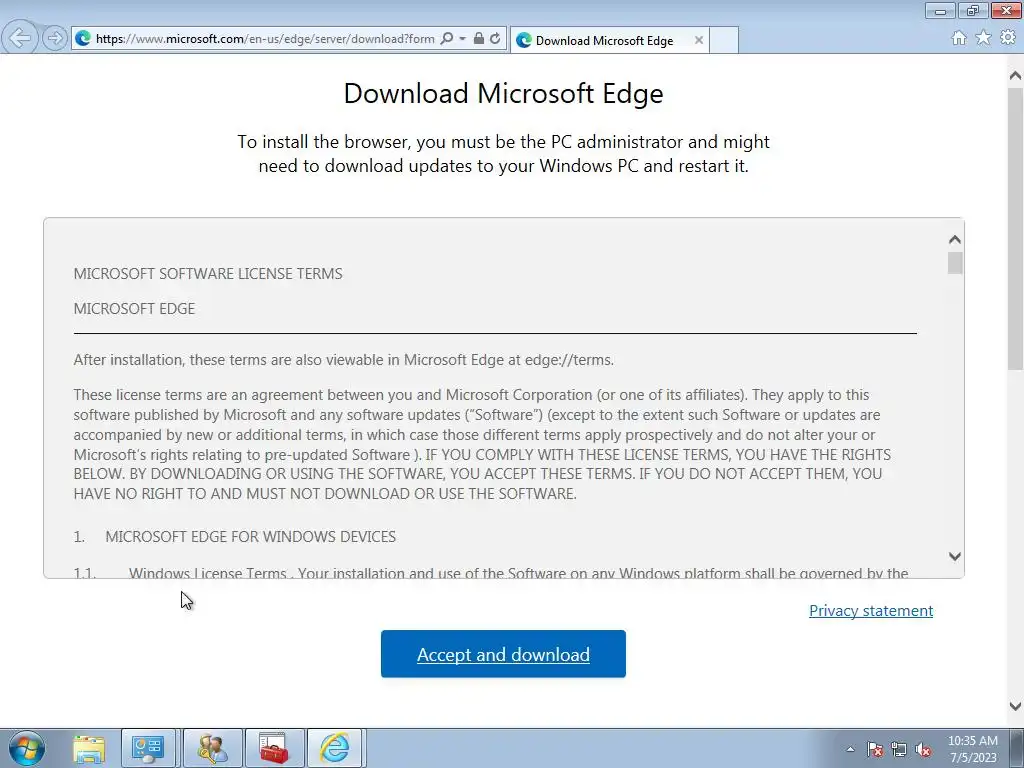
Task: Click the search magnifier in address bar
Action: (x=447, y=39)
